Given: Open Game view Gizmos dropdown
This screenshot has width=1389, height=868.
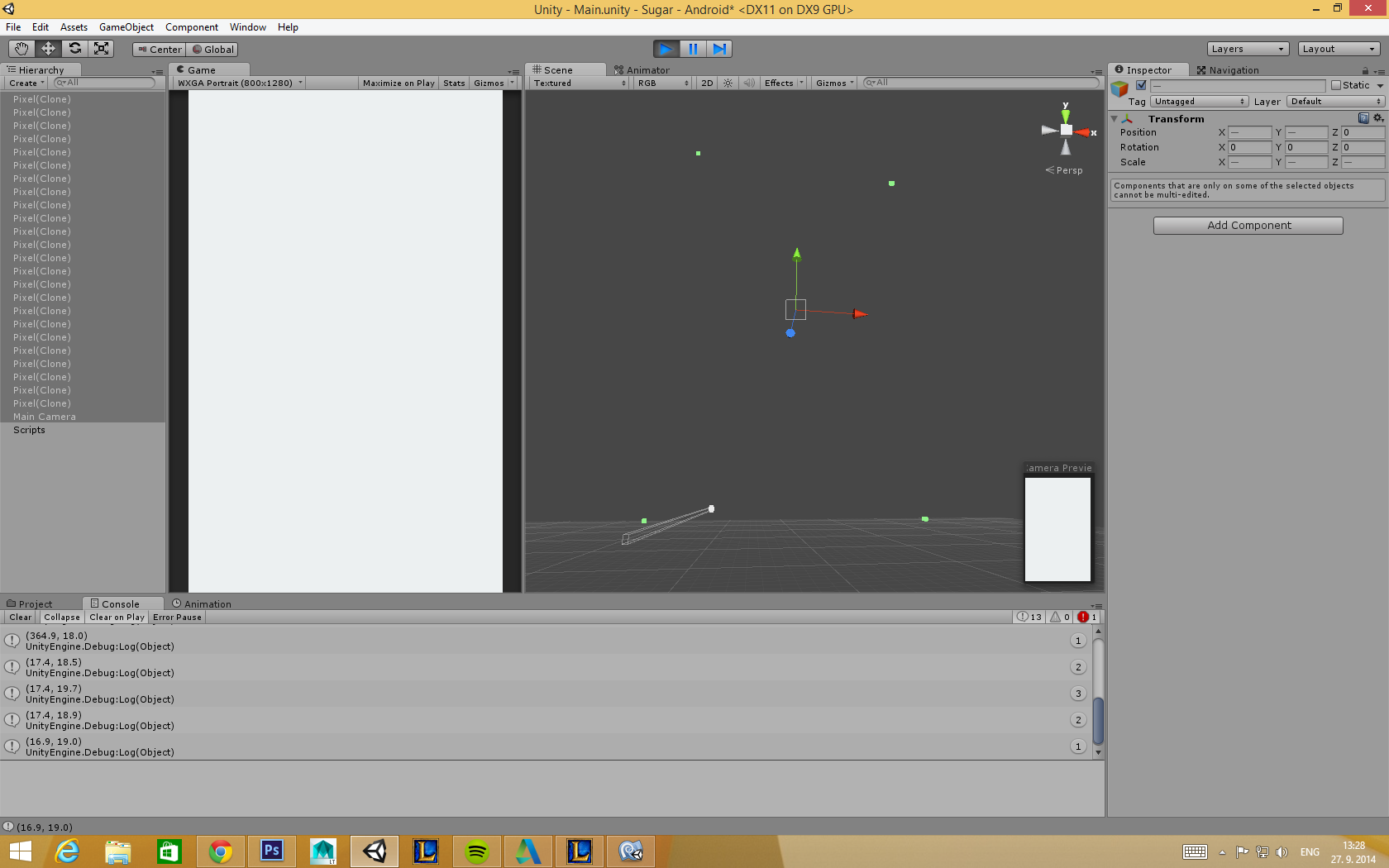Looking at the screenshot, I should (x=494, y=83).
